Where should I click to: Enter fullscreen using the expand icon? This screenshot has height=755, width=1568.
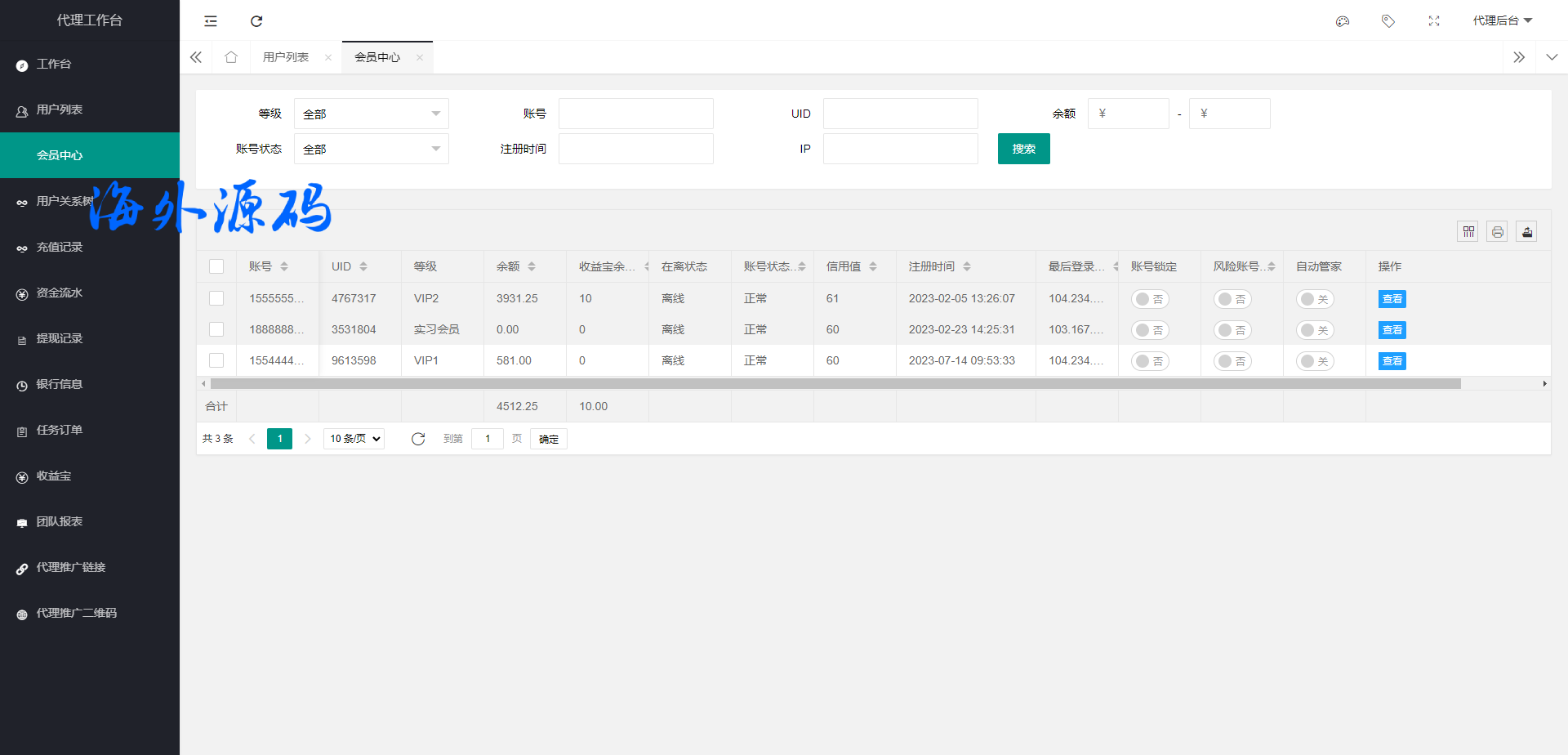pos(1433,21)
